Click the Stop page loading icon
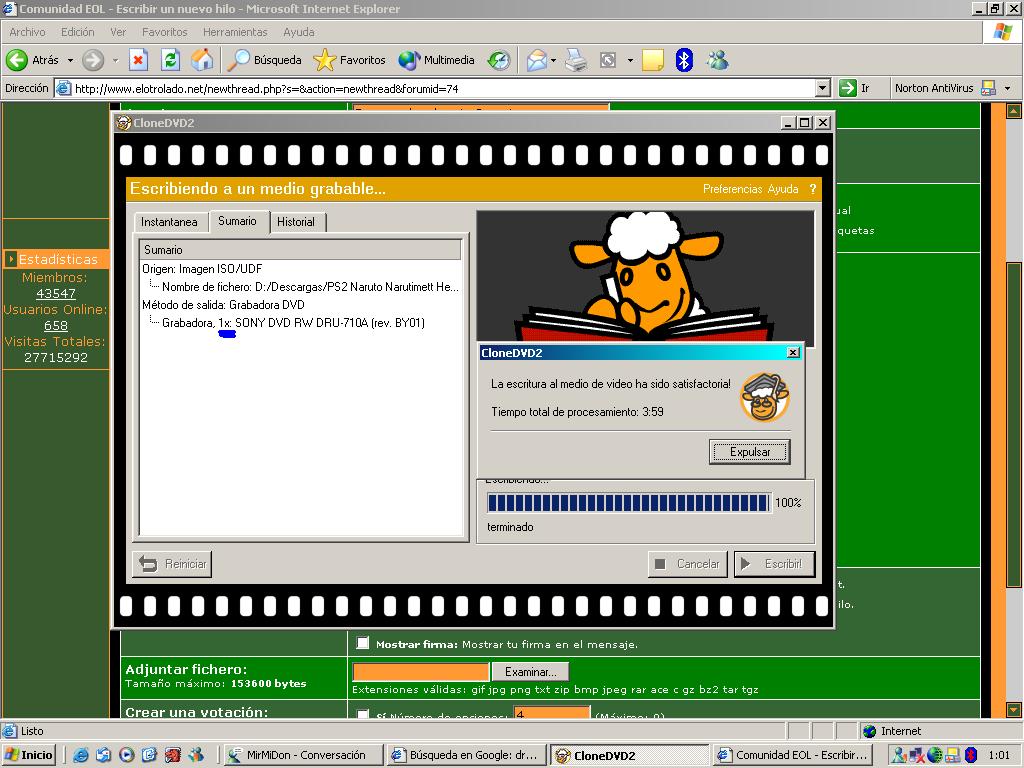Screen dimensions: 1024x768 (x=138, y=60)
